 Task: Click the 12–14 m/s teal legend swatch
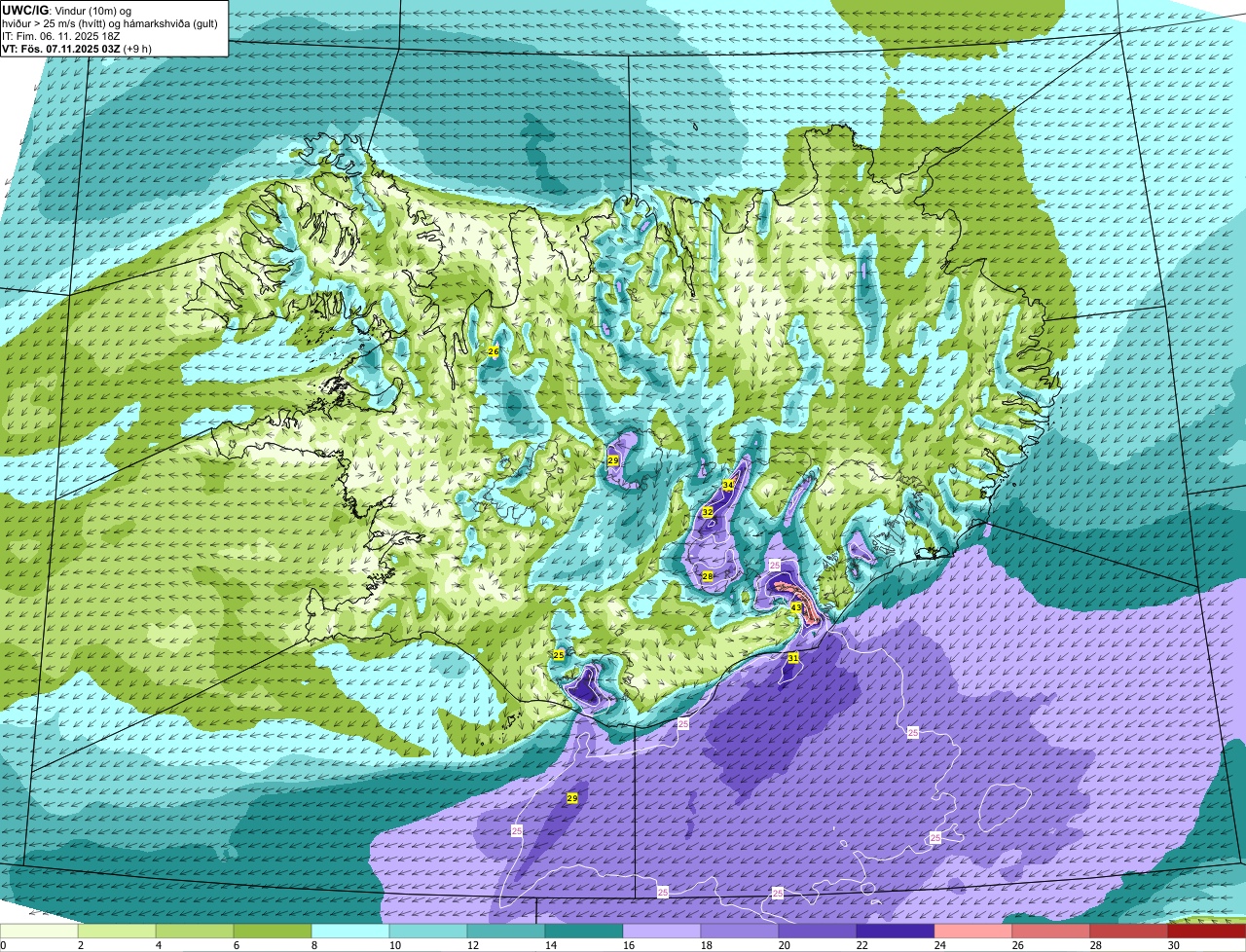[x=506, y=932]
